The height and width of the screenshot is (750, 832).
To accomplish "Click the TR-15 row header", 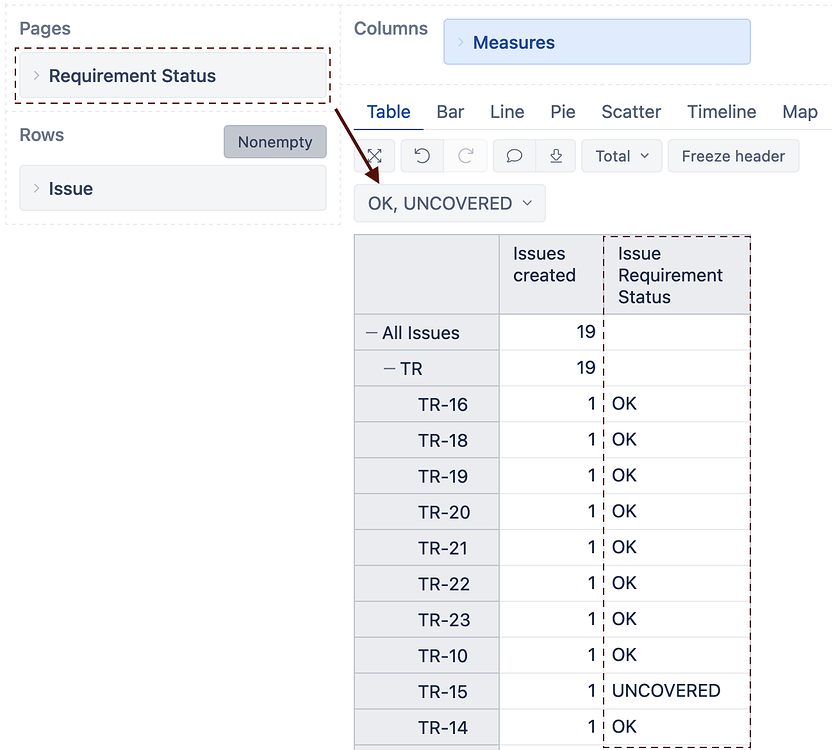I will click(x=443, y=691).
